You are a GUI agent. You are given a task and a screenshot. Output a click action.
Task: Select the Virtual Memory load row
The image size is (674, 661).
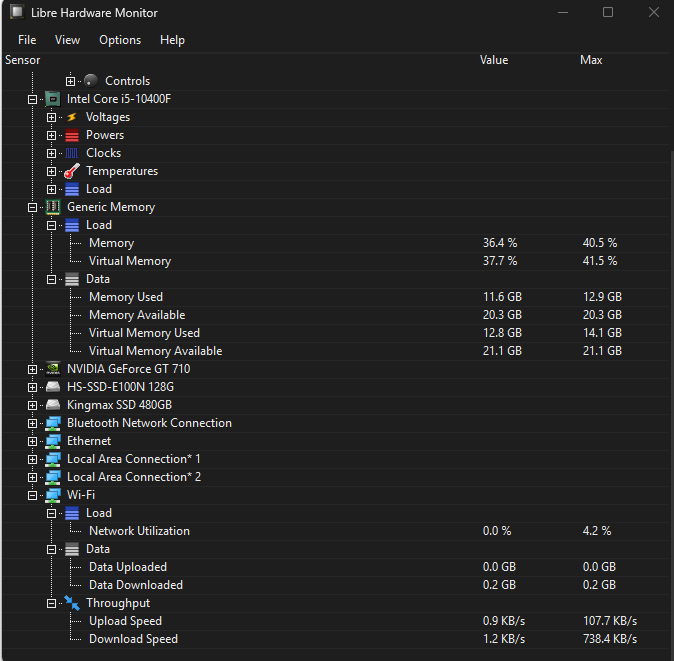(x=337, y=261)
